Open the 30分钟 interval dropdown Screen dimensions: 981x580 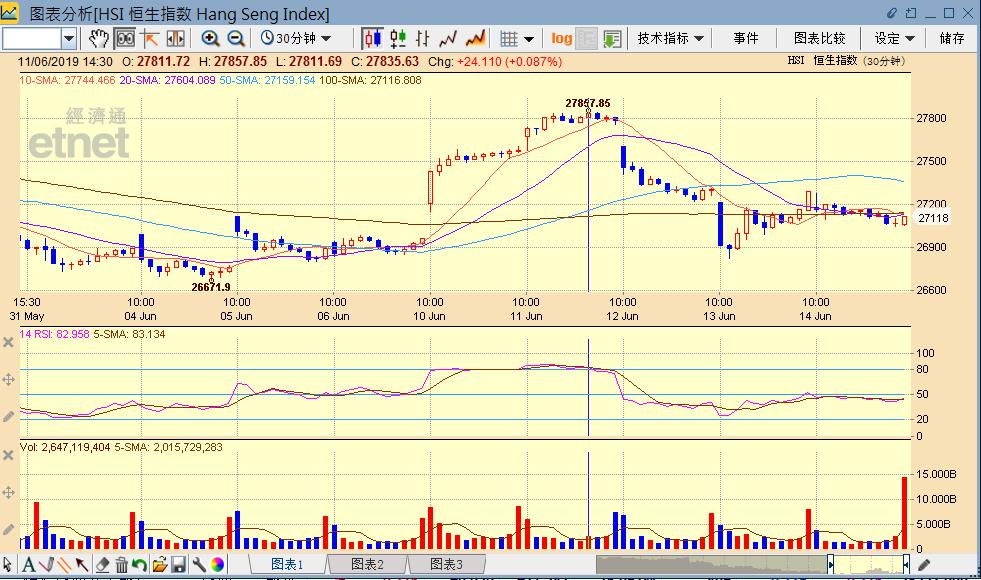295,38
